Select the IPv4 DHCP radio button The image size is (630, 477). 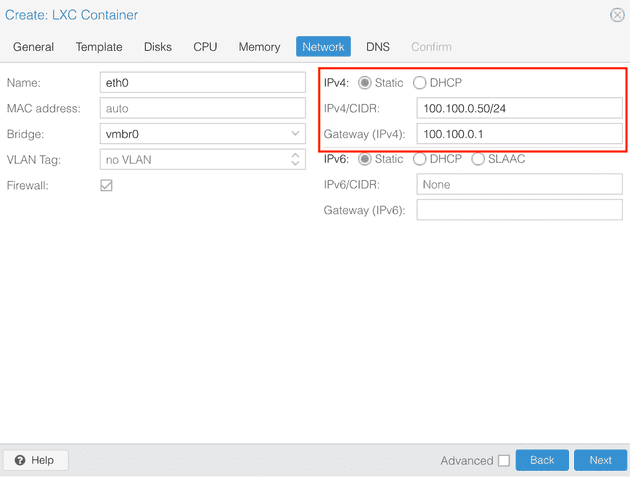tap(420, 83)
